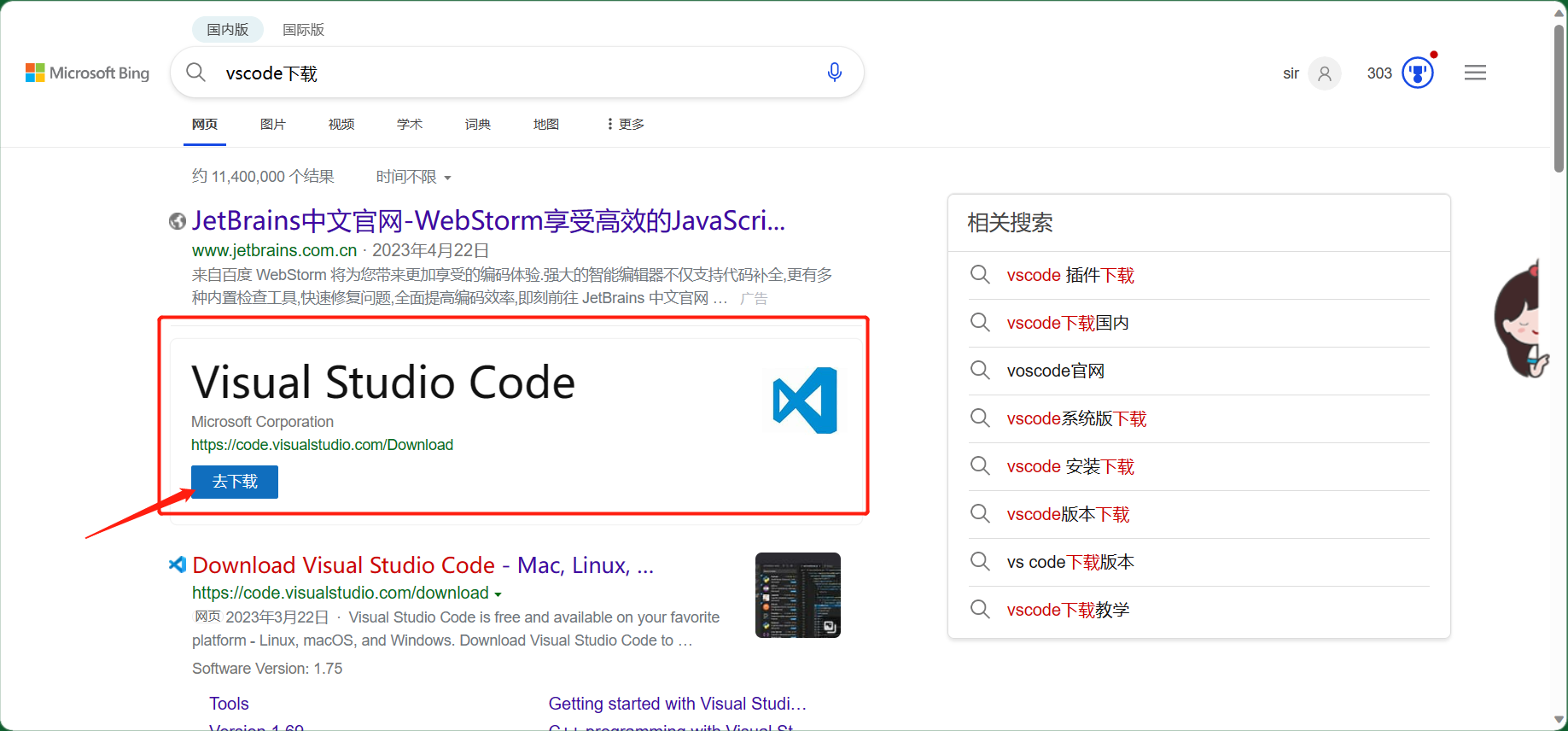Activate the microphone voice search icon
1568x731 pixels.
point(835,73)
